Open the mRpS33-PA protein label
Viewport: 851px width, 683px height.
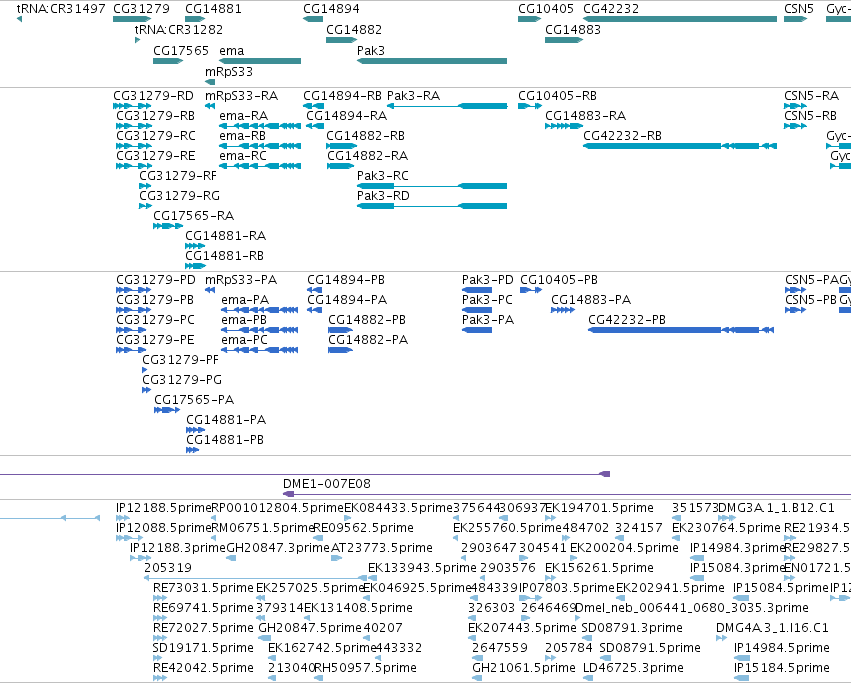241,280
